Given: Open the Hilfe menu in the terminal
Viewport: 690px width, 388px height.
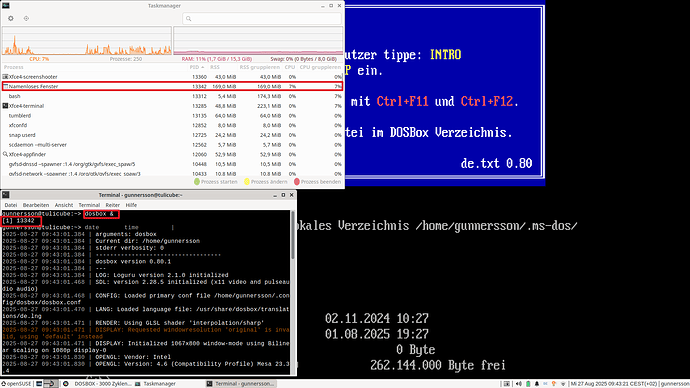Looking at the screenshot, I should point(131,205).
